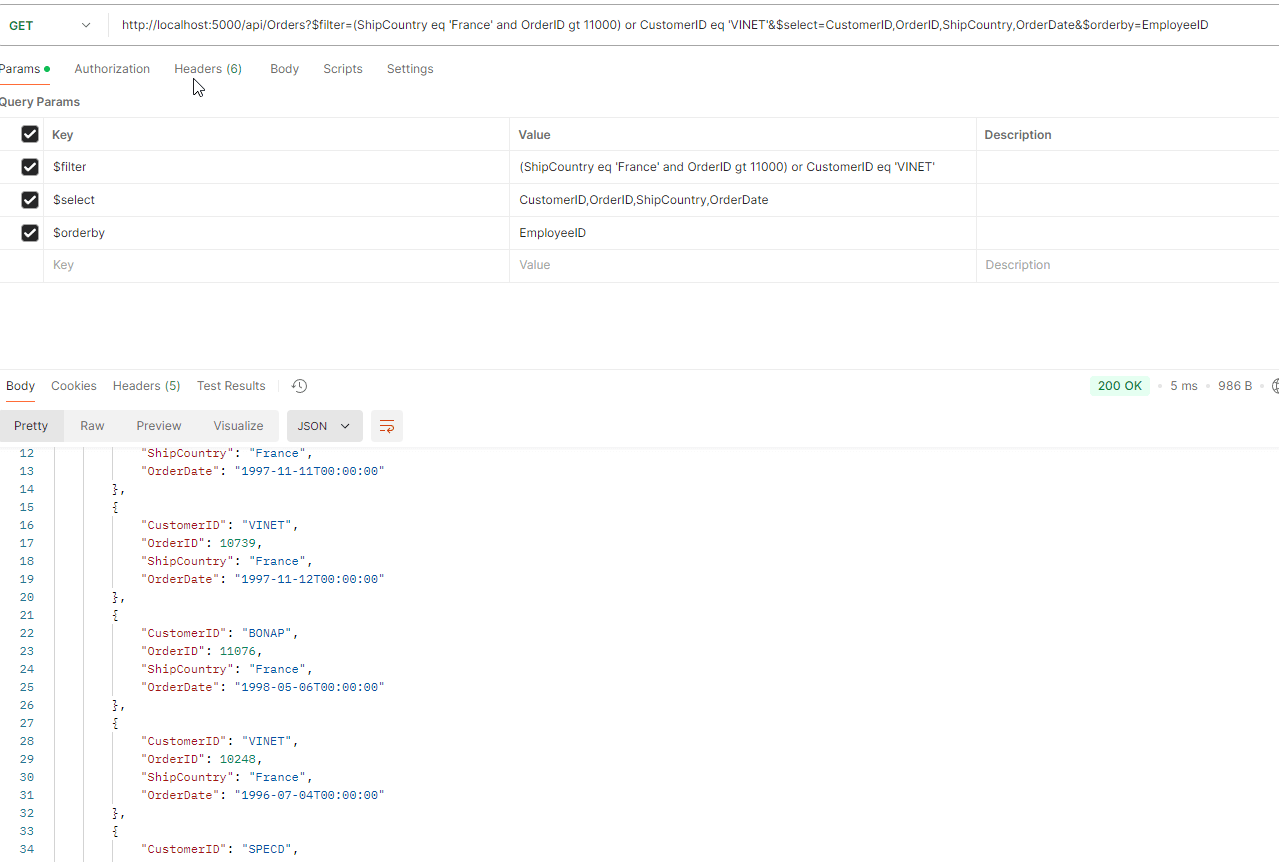Toggle the $orderby parameter checkbox
The image size is (1279, 862).
click(x=30, y=233)
